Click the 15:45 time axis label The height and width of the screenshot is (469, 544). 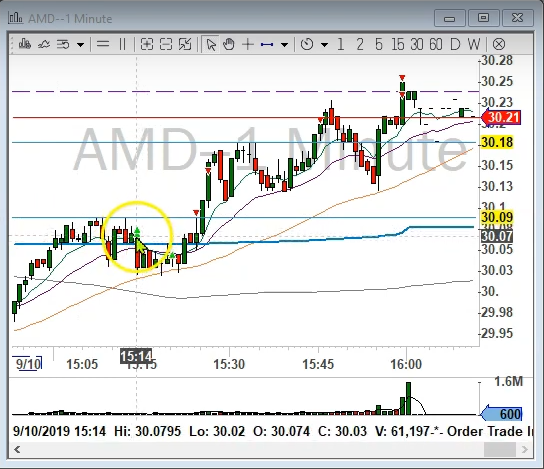pos(318,364)
